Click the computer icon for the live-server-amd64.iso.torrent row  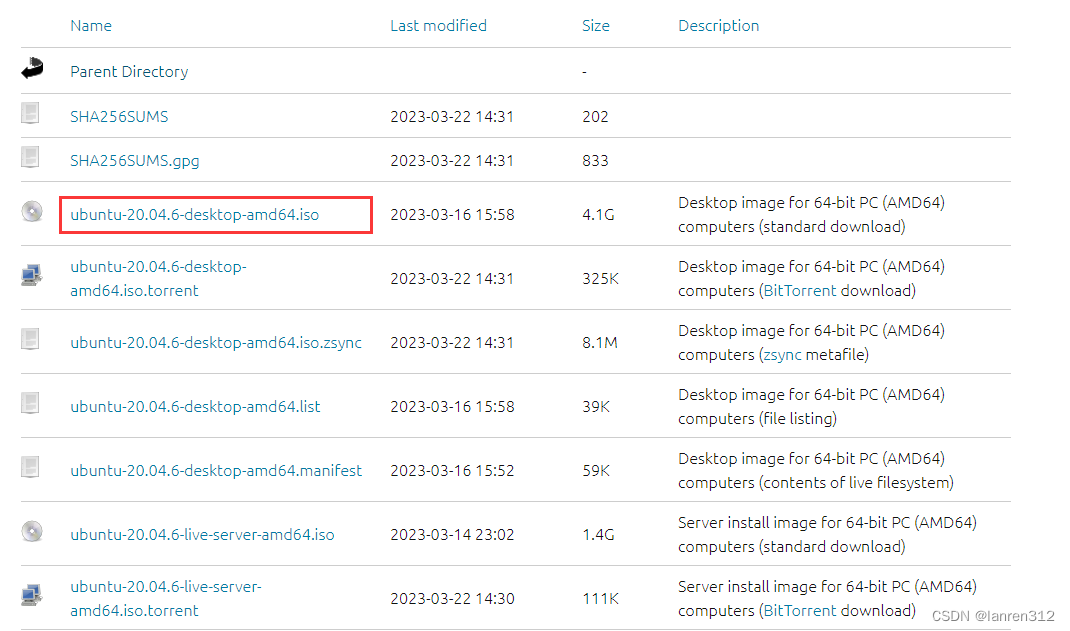(31, 595)
